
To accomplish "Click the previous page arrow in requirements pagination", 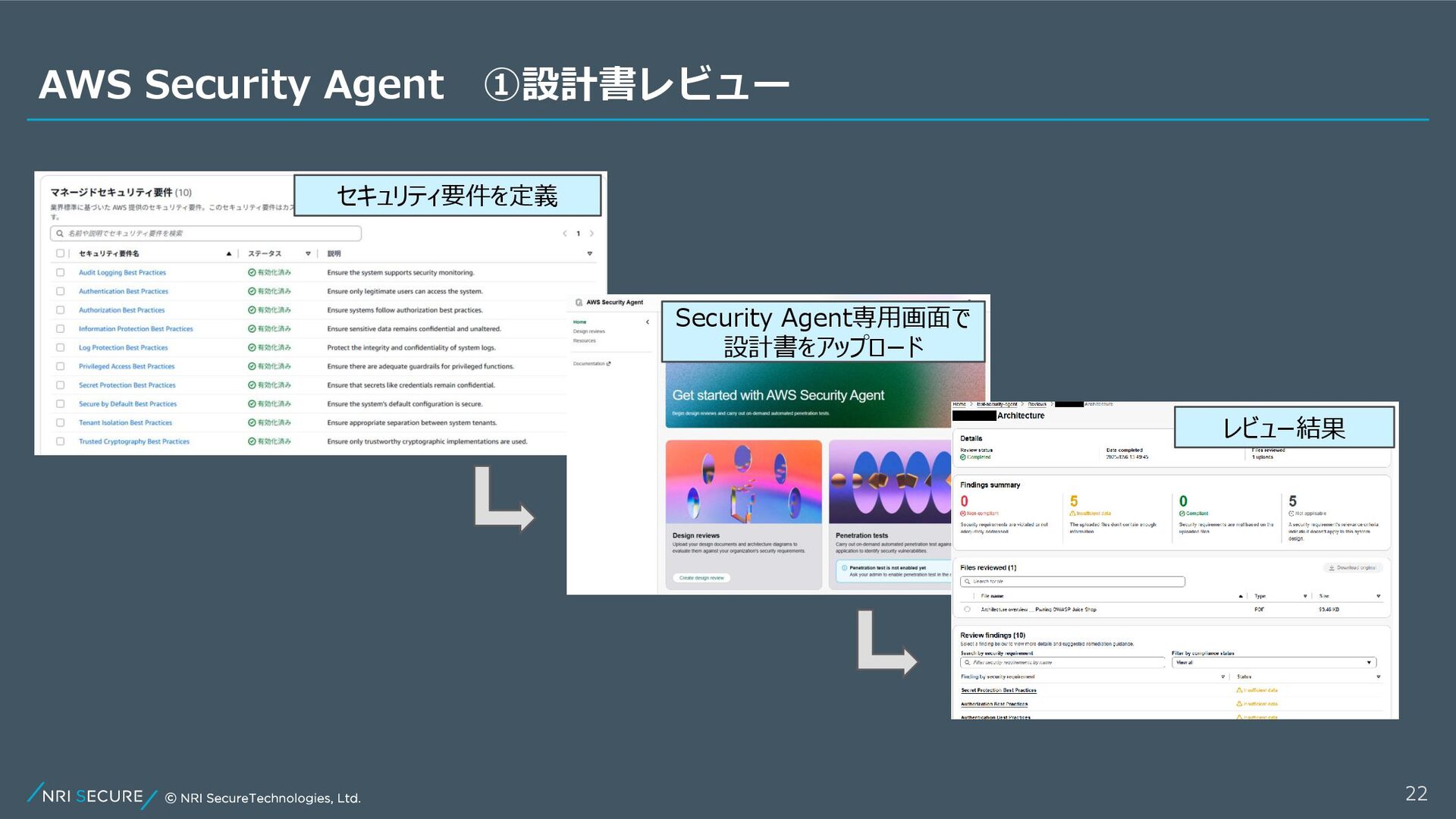I will (564, 234).
